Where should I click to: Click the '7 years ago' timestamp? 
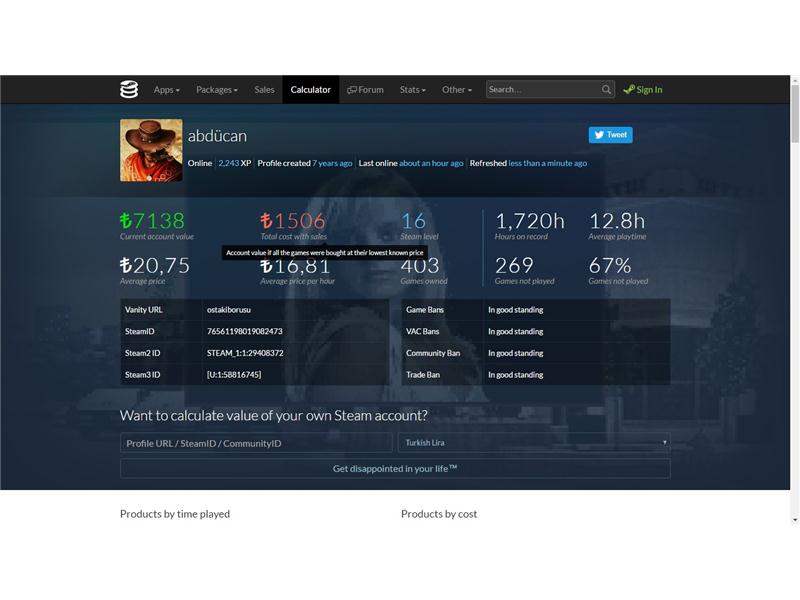pos(332,163)
